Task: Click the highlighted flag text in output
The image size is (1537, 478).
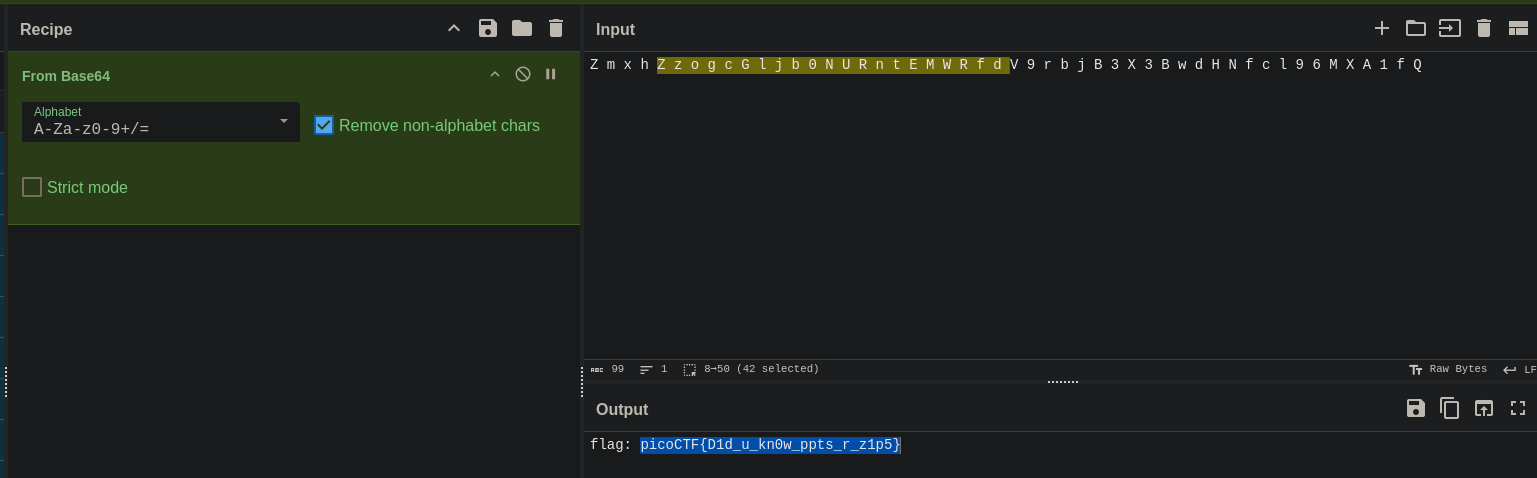Action: (770, 445)
